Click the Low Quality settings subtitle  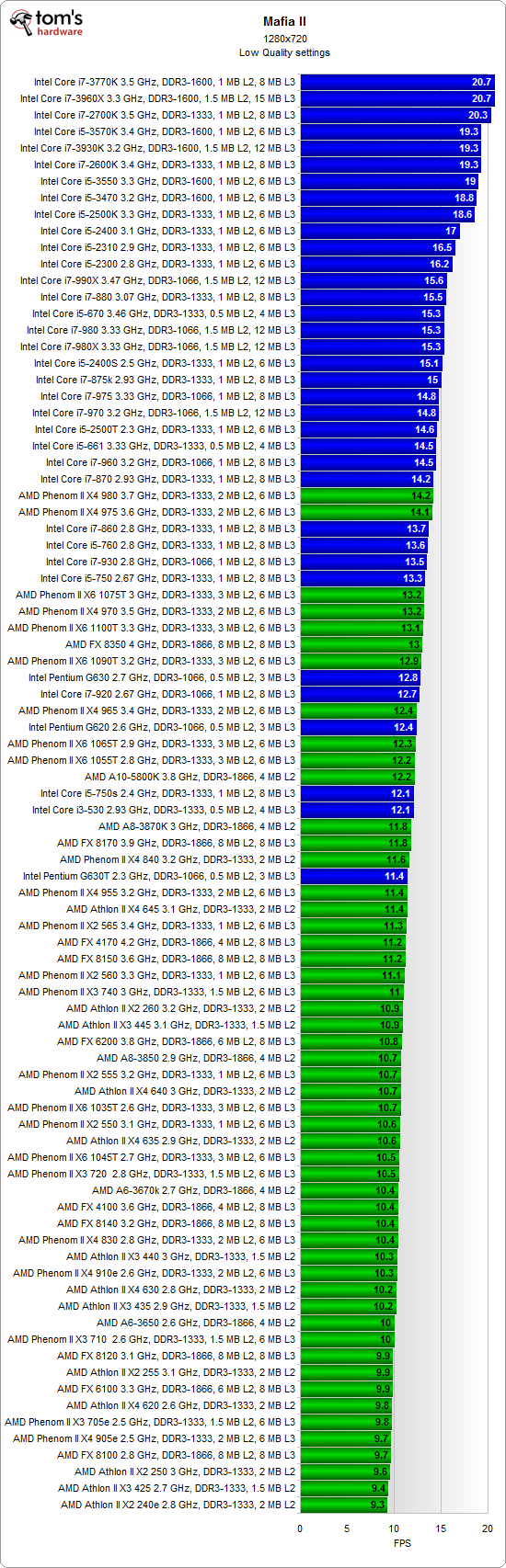(284, 52)
